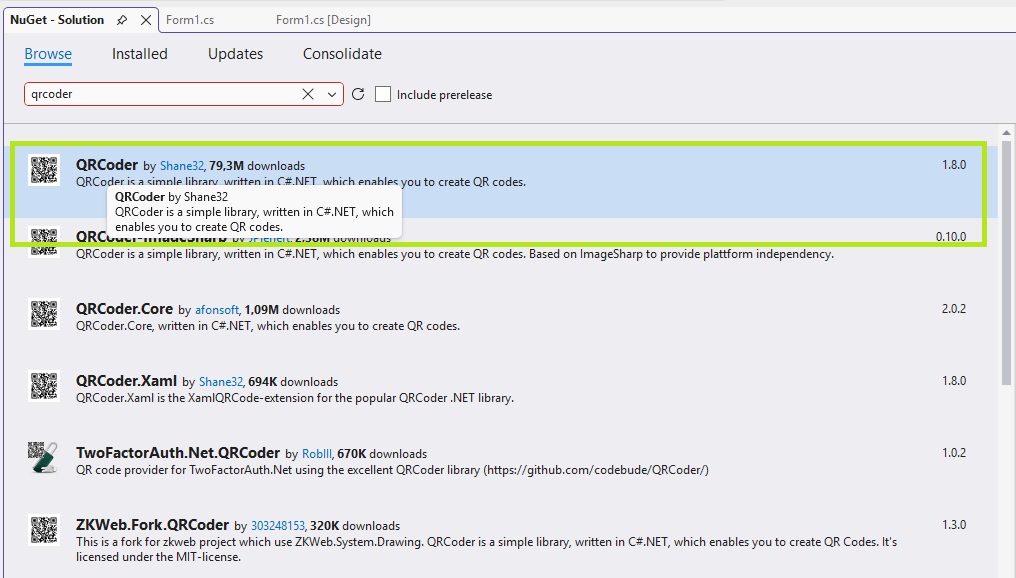
Task: Click version 0.10.0 of QRCoder-ImageSharp
Action: pyautogui.click(x=951, y=237)
